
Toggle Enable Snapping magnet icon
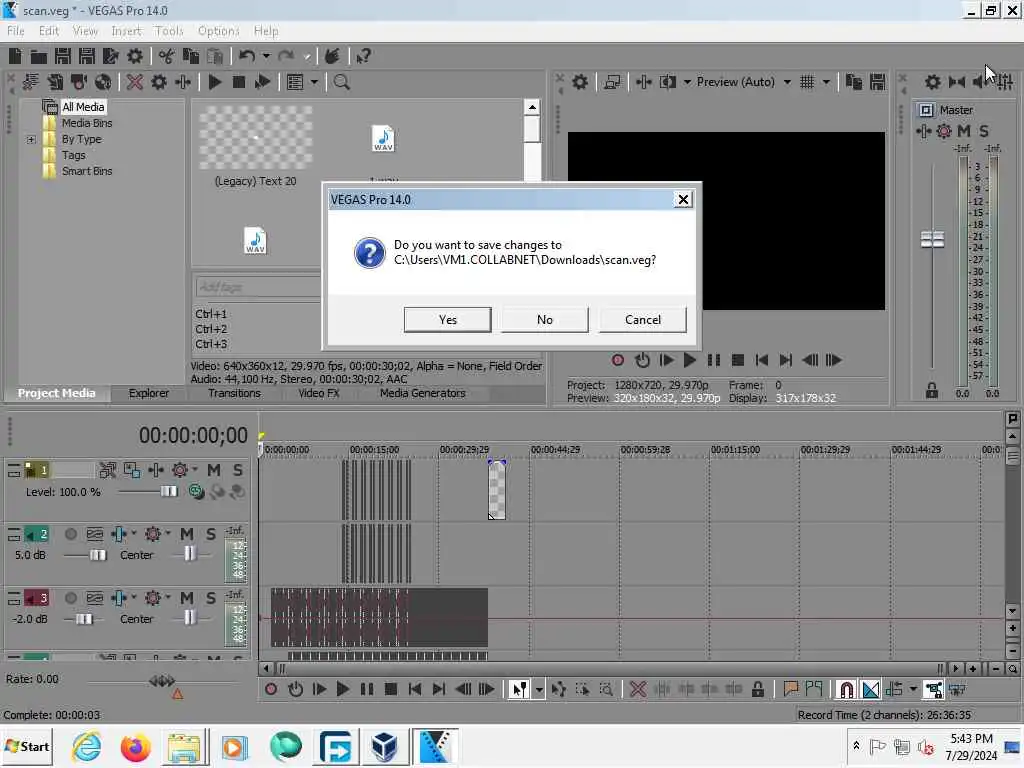(x=846, y=690)
